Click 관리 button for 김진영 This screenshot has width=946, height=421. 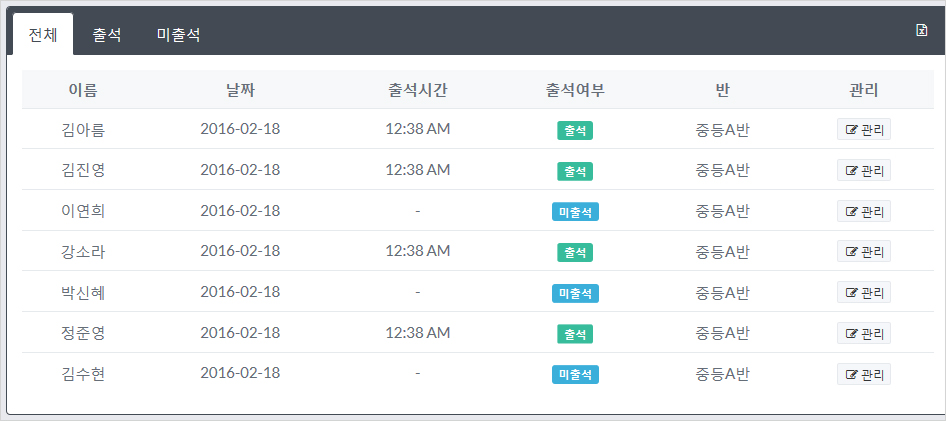[864, 170]
